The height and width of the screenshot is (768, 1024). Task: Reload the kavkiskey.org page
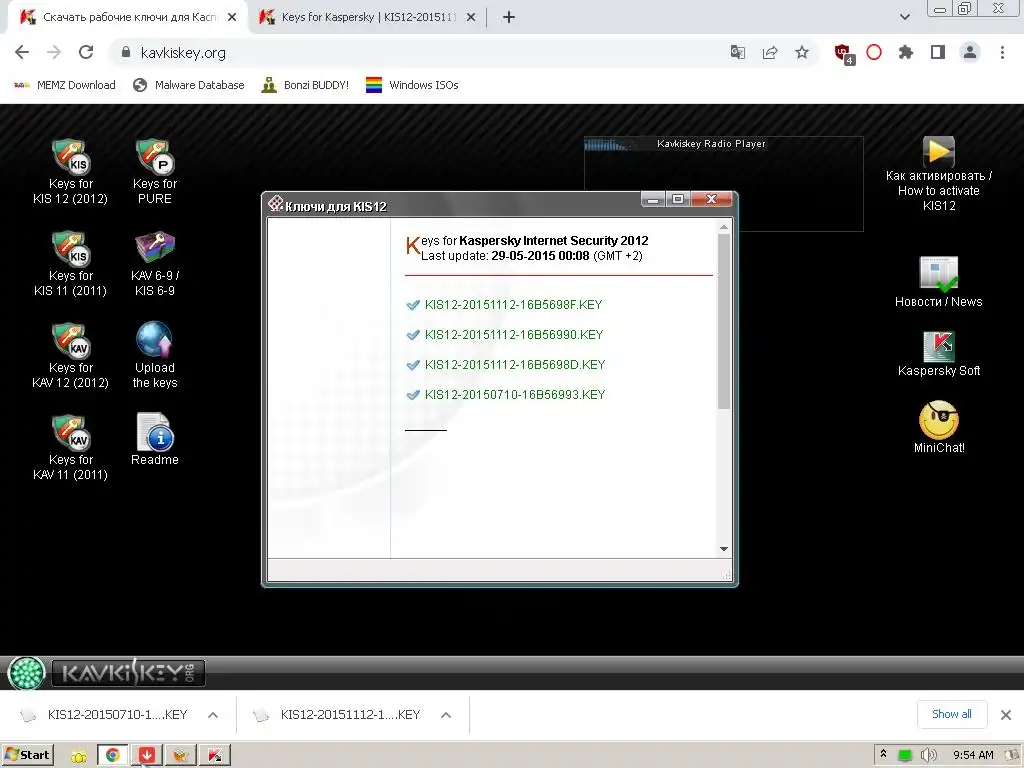86,52
